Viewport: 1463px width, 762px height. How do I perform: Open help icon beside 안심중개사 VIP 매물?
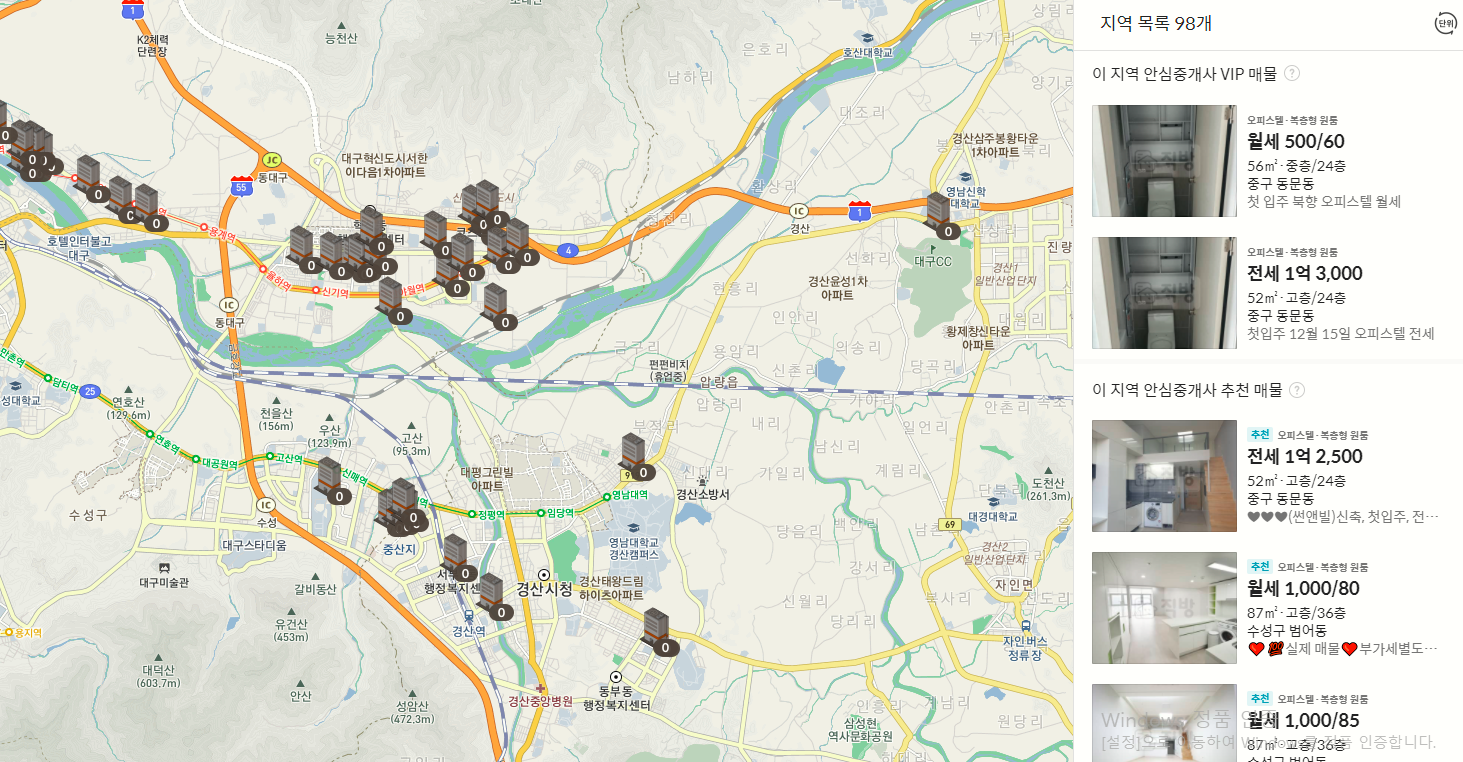coord(1292,73)
